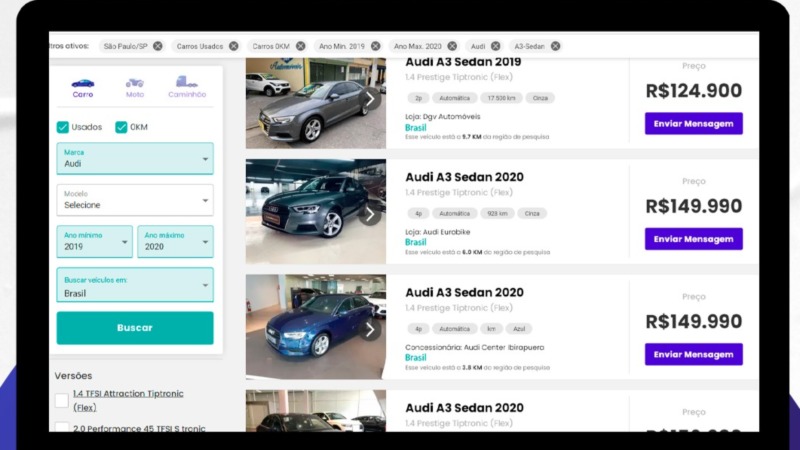The image size is (800, 450).
Task: Click Loja: Dgv Automóveis text
Action: tap(443, 117)
